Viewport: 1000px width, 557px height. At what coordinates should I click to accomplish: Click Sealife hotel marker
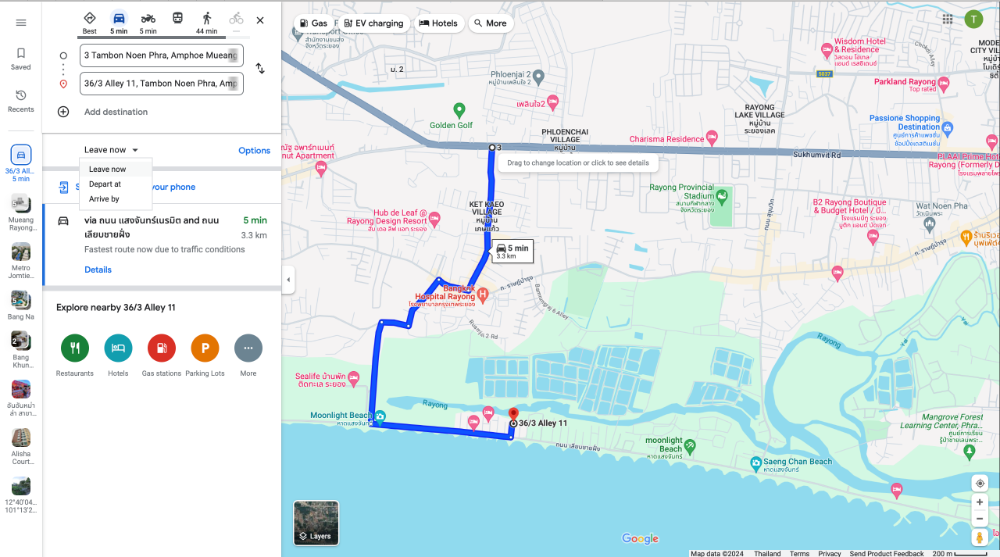[353, 378]
